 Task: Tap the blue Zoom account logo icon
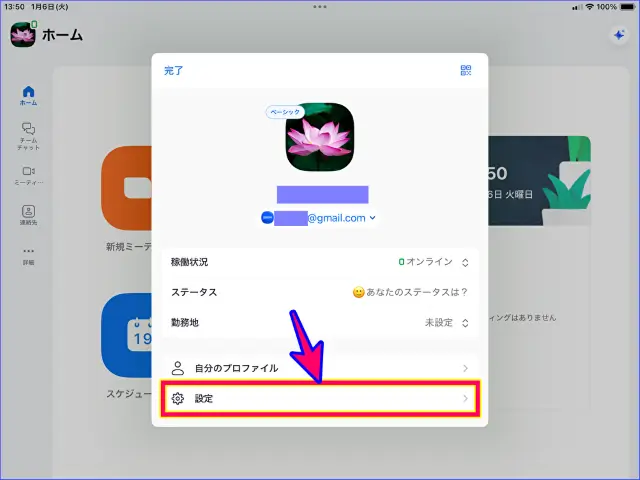[x=267, y=218]
